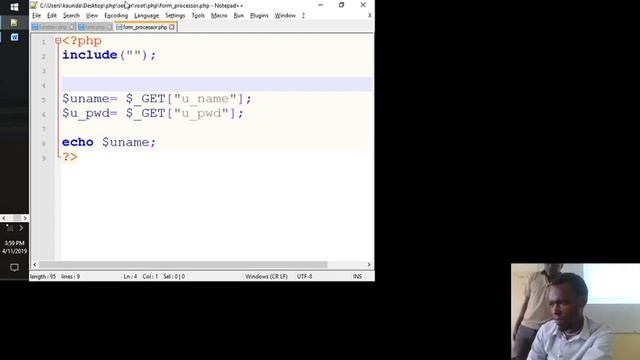Click the webcam video thumbnail overlay
This screenshot has height=360, width=640.
tap(576, 311)
